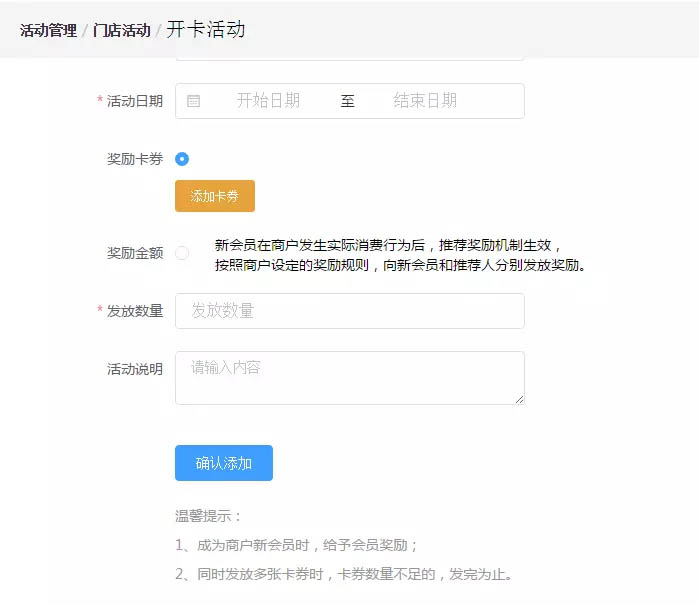Viewport: 699px width, 605px height.
Task: Click the textarea resize grip in 活动说明
Action: [x=519, y=399]
